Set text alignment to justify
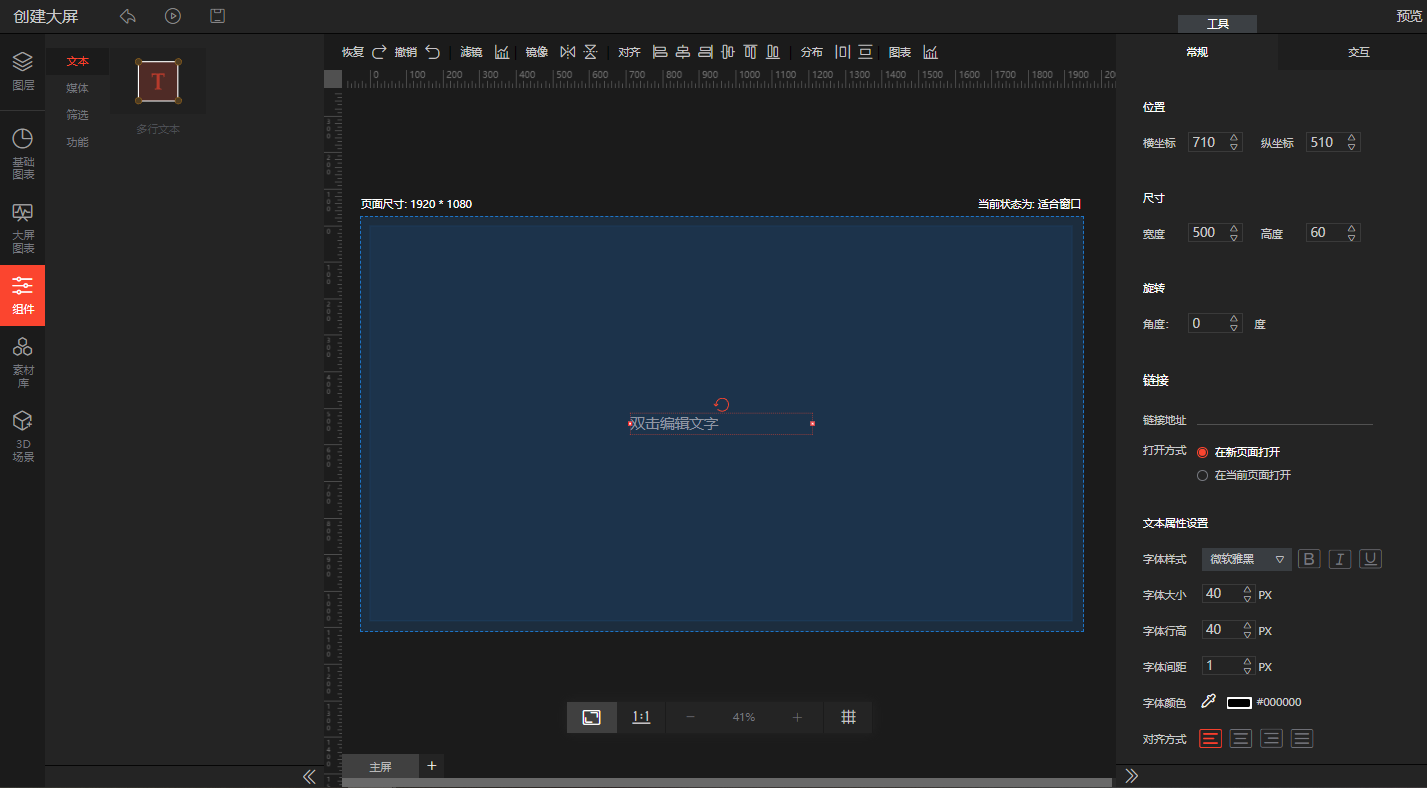Viewport: 1427px width, 788px height. click(x=1302, y=739)
